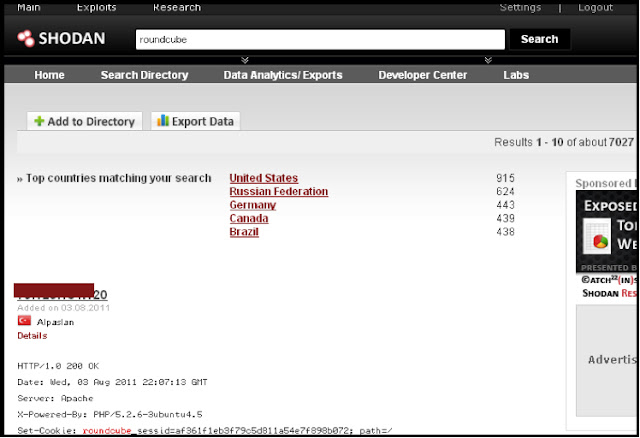Viewport: 640px width, 438px height.
Task: Filter results by Russian Federation
Action: click(279, 191)
